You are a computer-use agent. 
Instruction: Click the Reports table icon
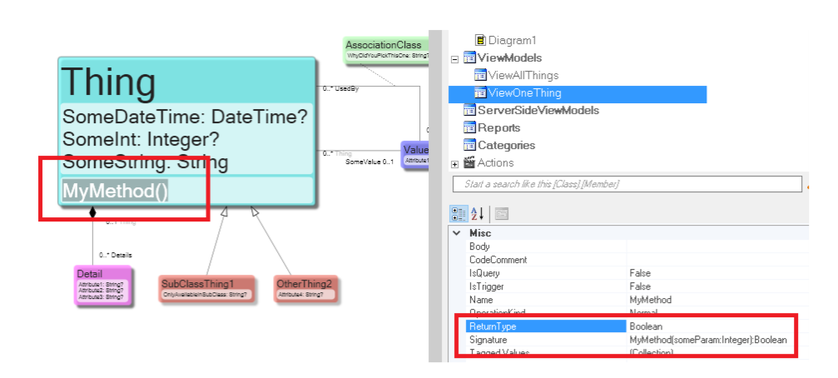[x=469, y=128]
